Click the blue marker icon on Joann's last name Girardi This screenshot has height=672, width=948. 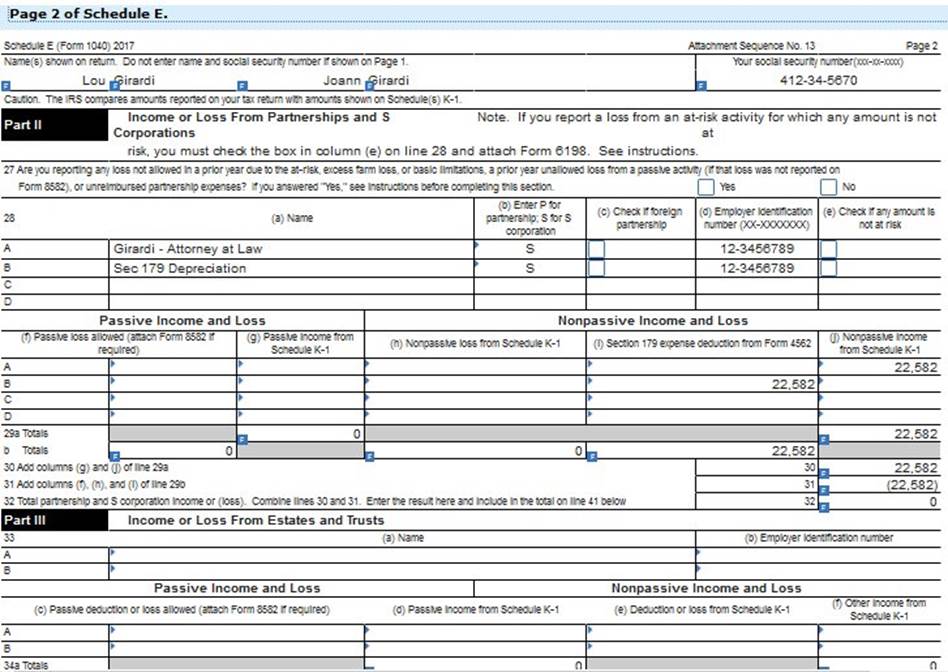point(370,86)
